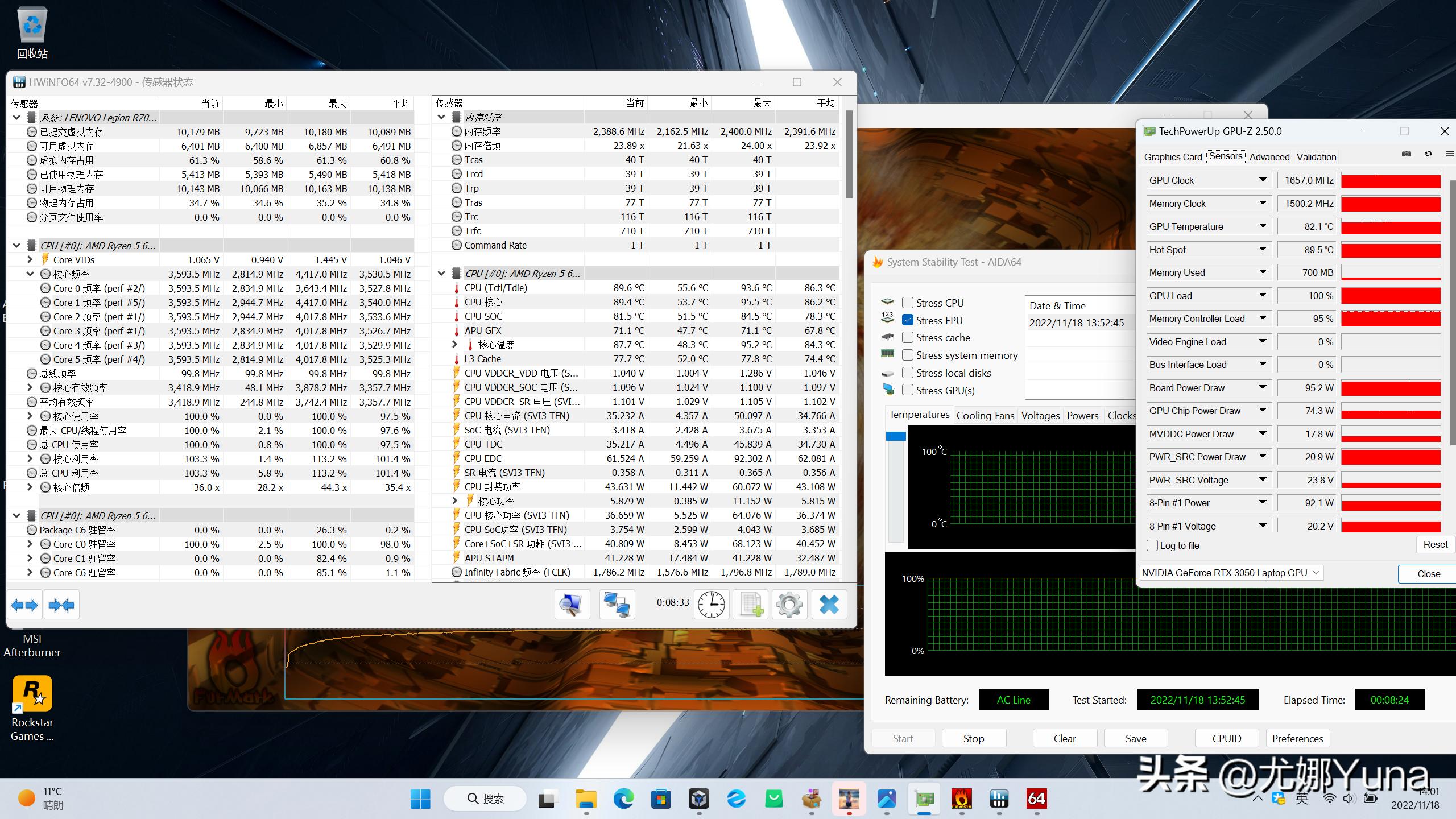The width and height of the screenshot is (1456, 819).
Task: Click the GPU-Z refresh icon
Action: (x=1428, y=154)
